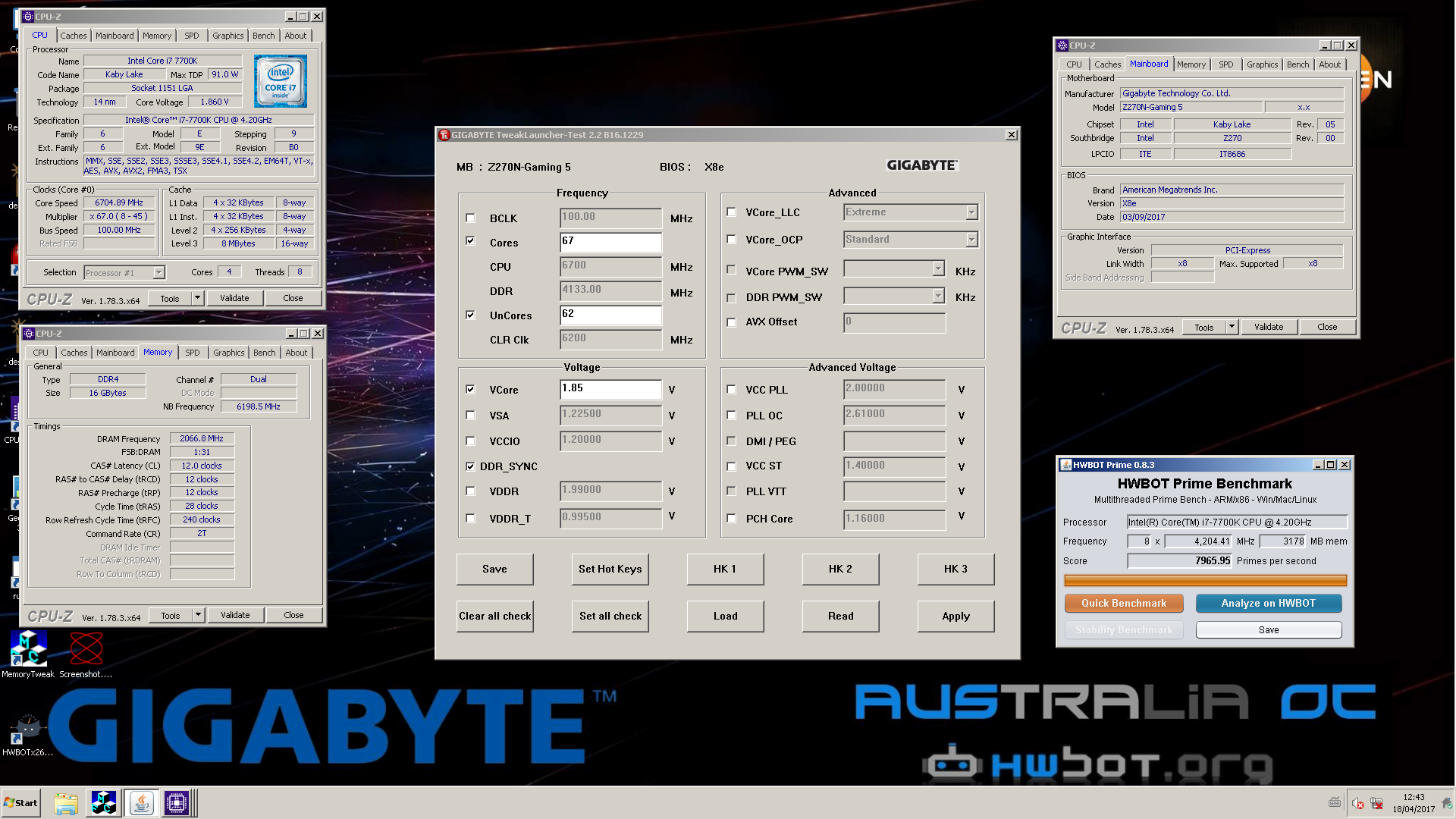Click Clear all check button
1456x819 pixels.
tap(494, 616)
